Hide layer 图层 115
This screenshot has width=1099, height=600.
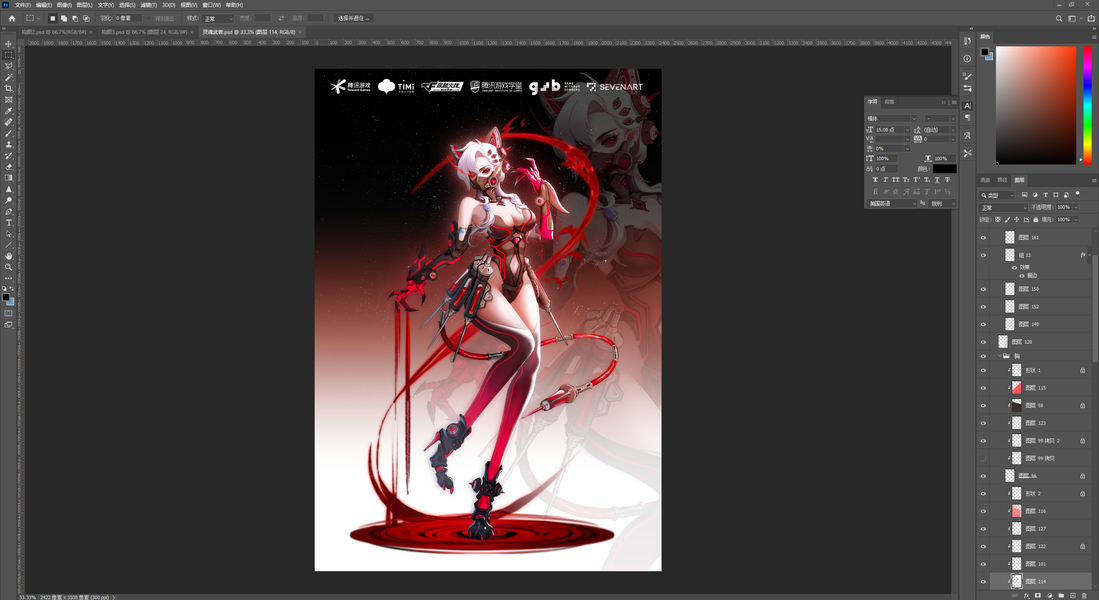point(983,388)
